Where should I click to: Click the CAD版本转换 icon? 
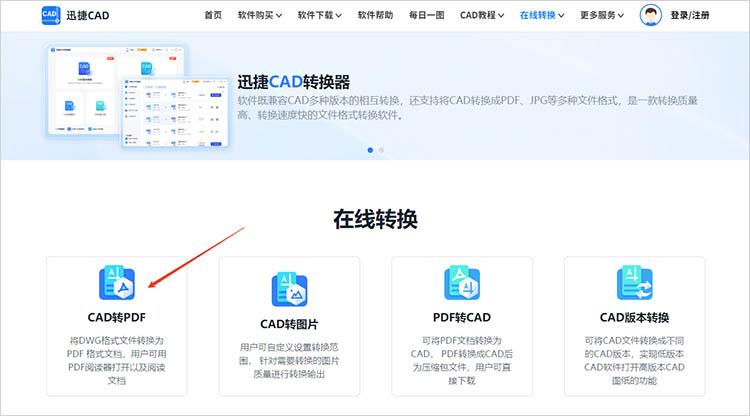634,283
